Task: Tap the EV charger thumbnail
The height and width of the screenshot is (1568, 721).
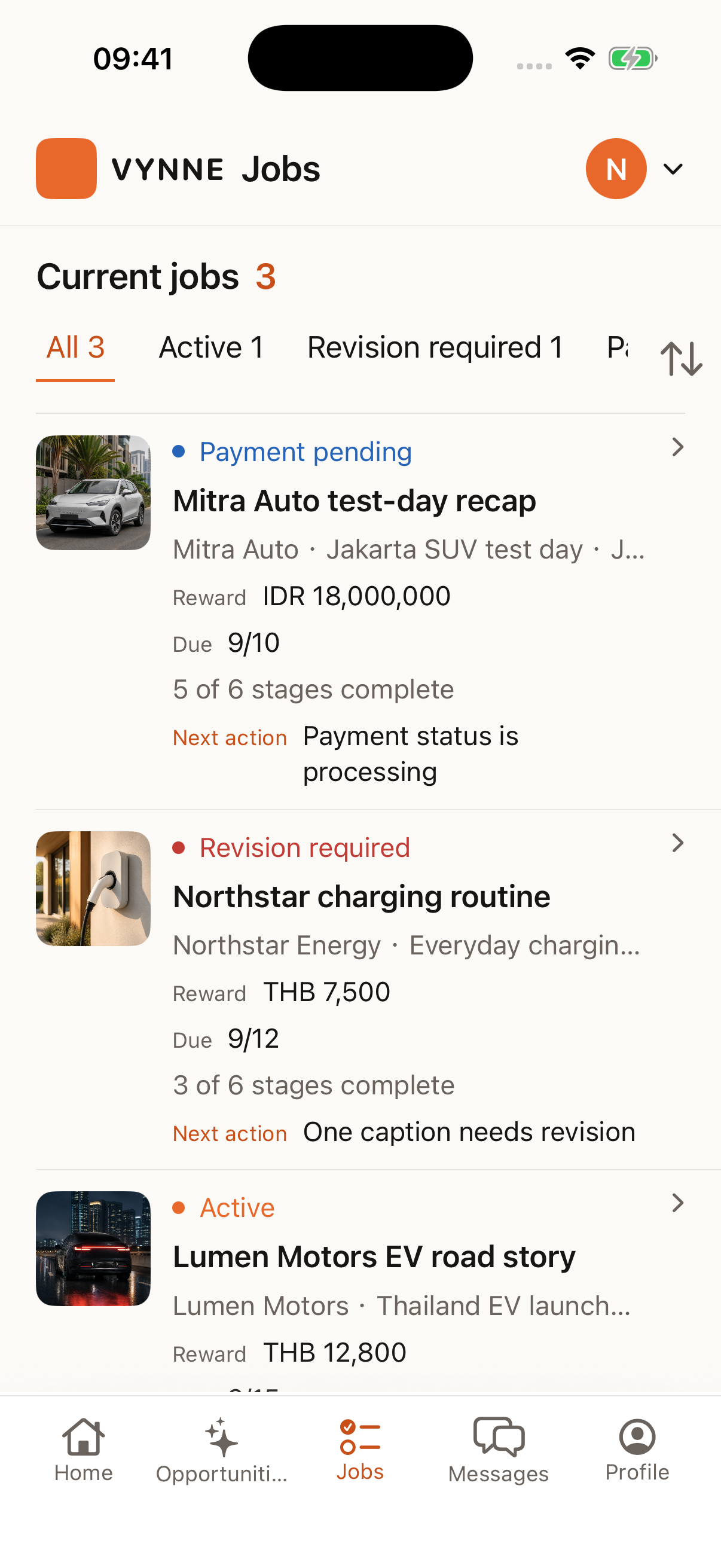Action: [93, 889]
